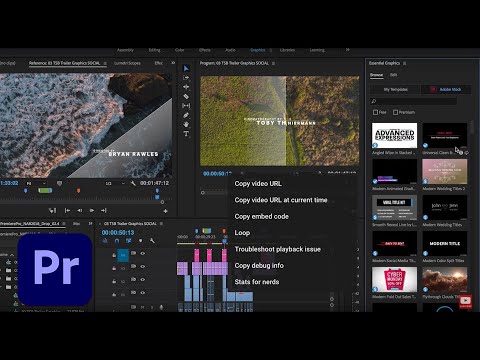Viewport: 480px width, 360px height.
Task: Click the Adobe Stock button
Action: tap(446, 89)
